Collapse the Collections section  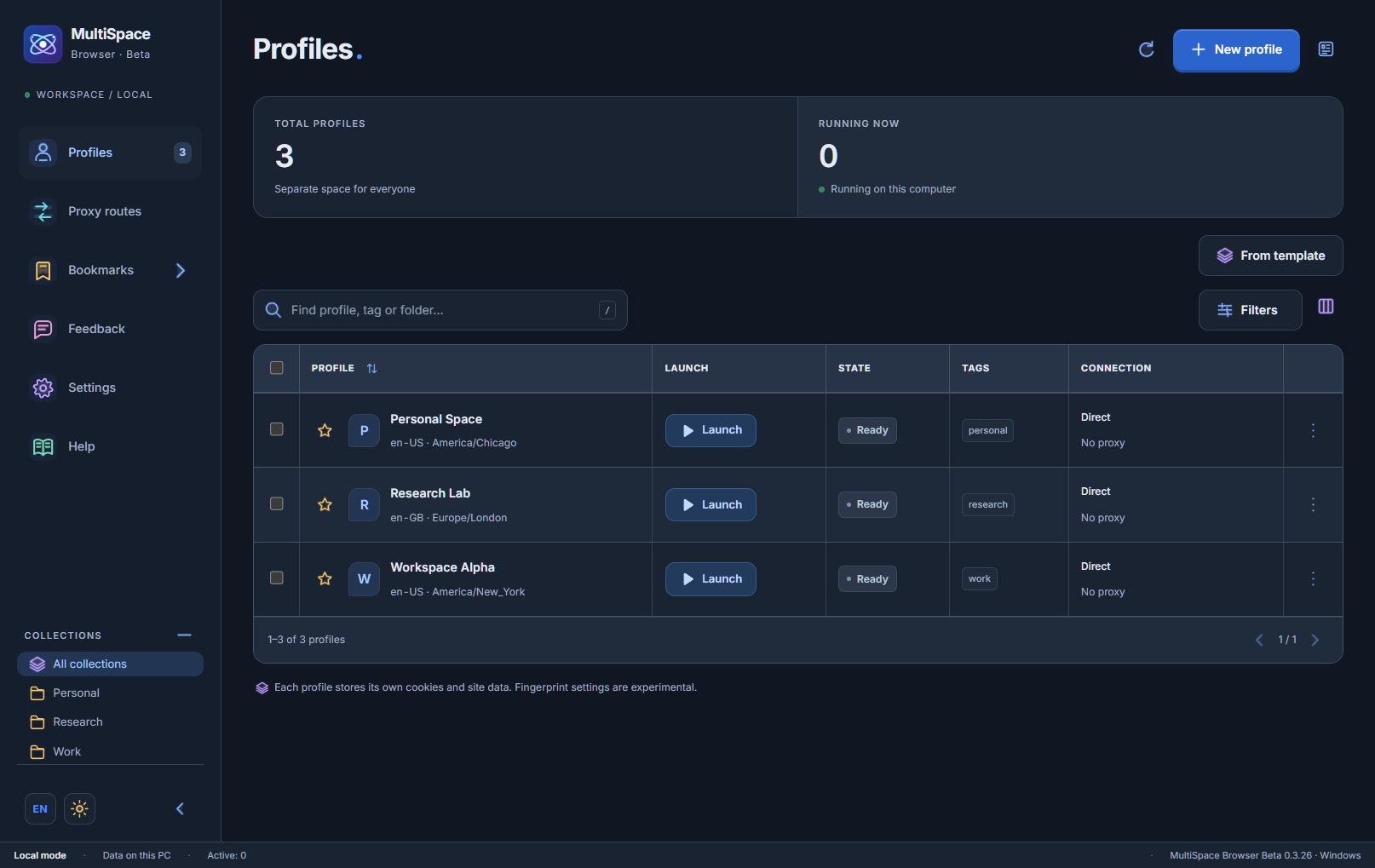pyautogui.click(x=185, y=635)
